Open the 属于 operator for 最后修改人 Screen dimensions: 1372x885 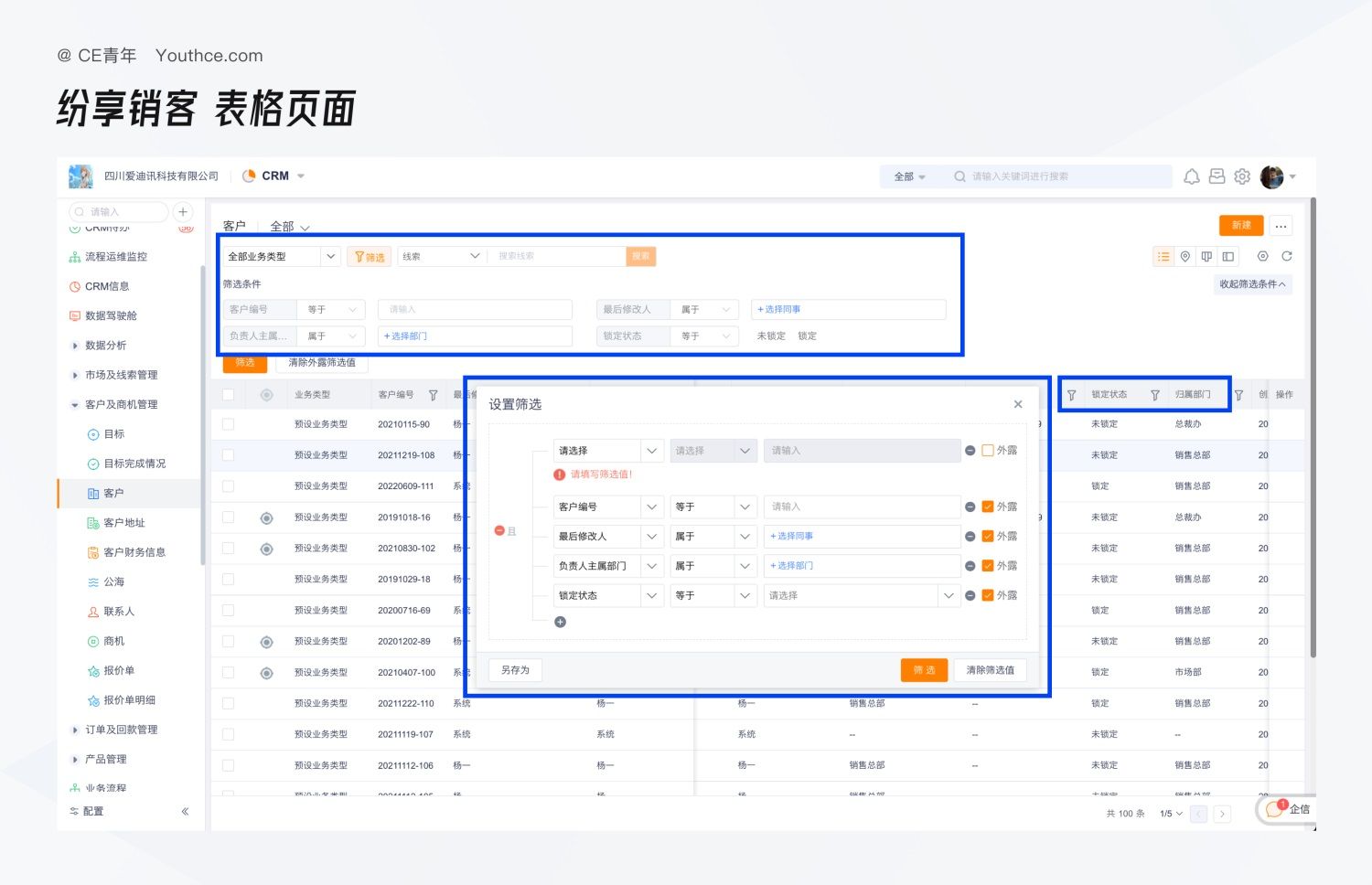(713, 537)
